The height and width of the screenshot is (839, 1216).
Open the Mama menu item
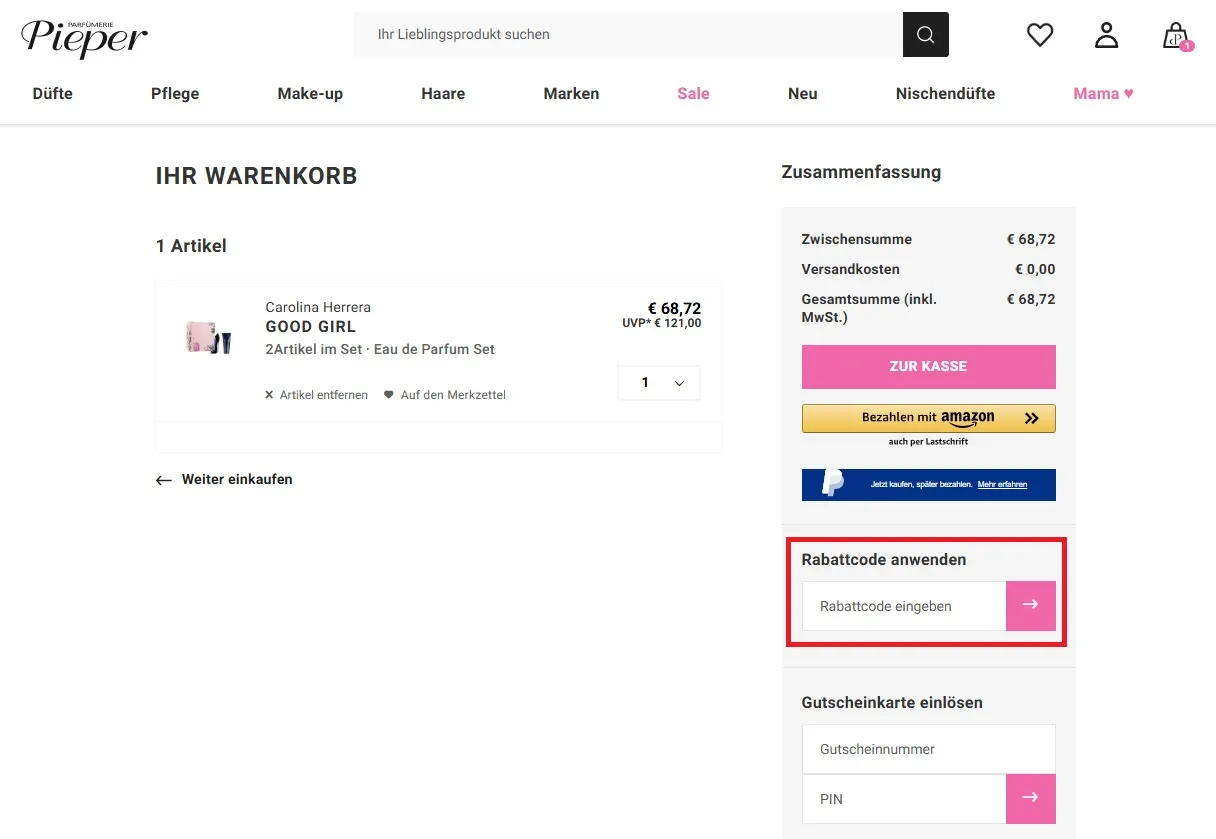point(1102,93)
